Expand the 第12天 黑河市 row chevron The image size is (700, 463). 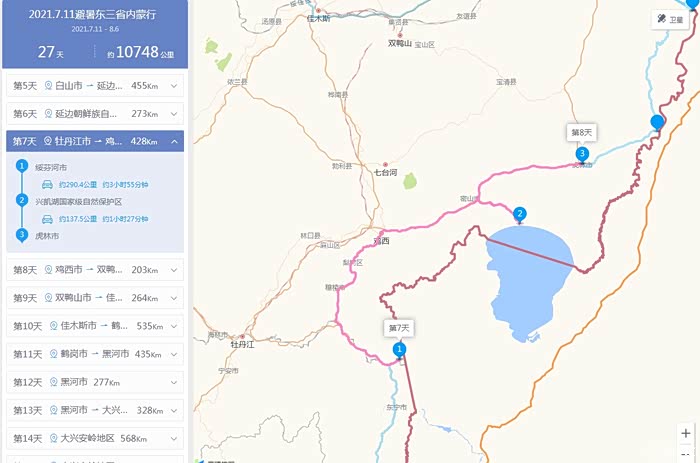[x=174, y=382]
